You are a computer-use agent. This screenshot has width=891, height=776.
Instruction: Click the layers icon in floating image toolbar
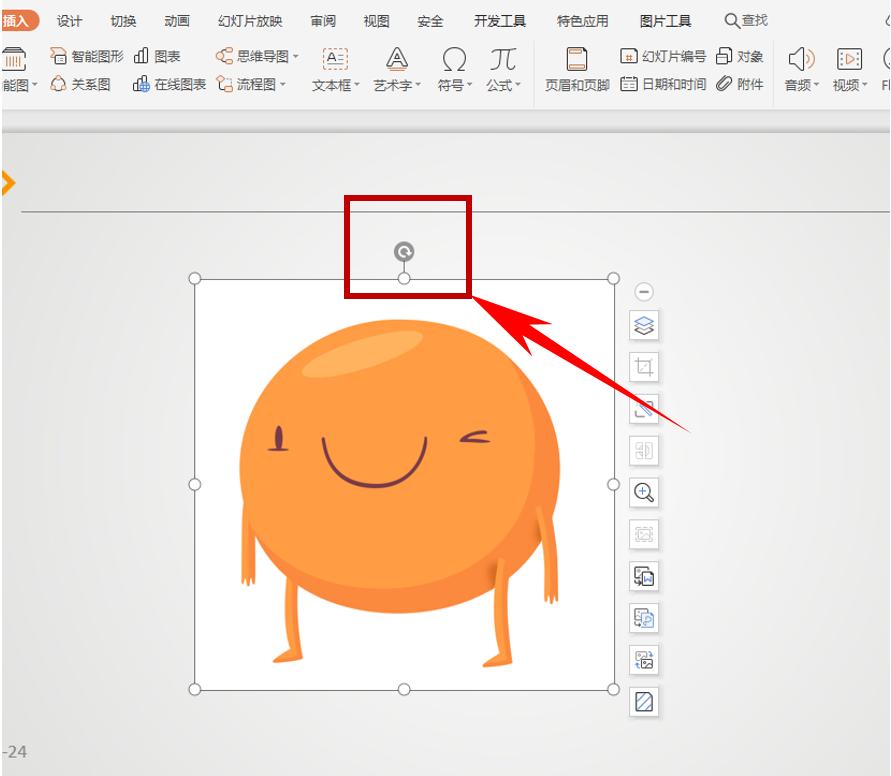click(x=644, y=325)
